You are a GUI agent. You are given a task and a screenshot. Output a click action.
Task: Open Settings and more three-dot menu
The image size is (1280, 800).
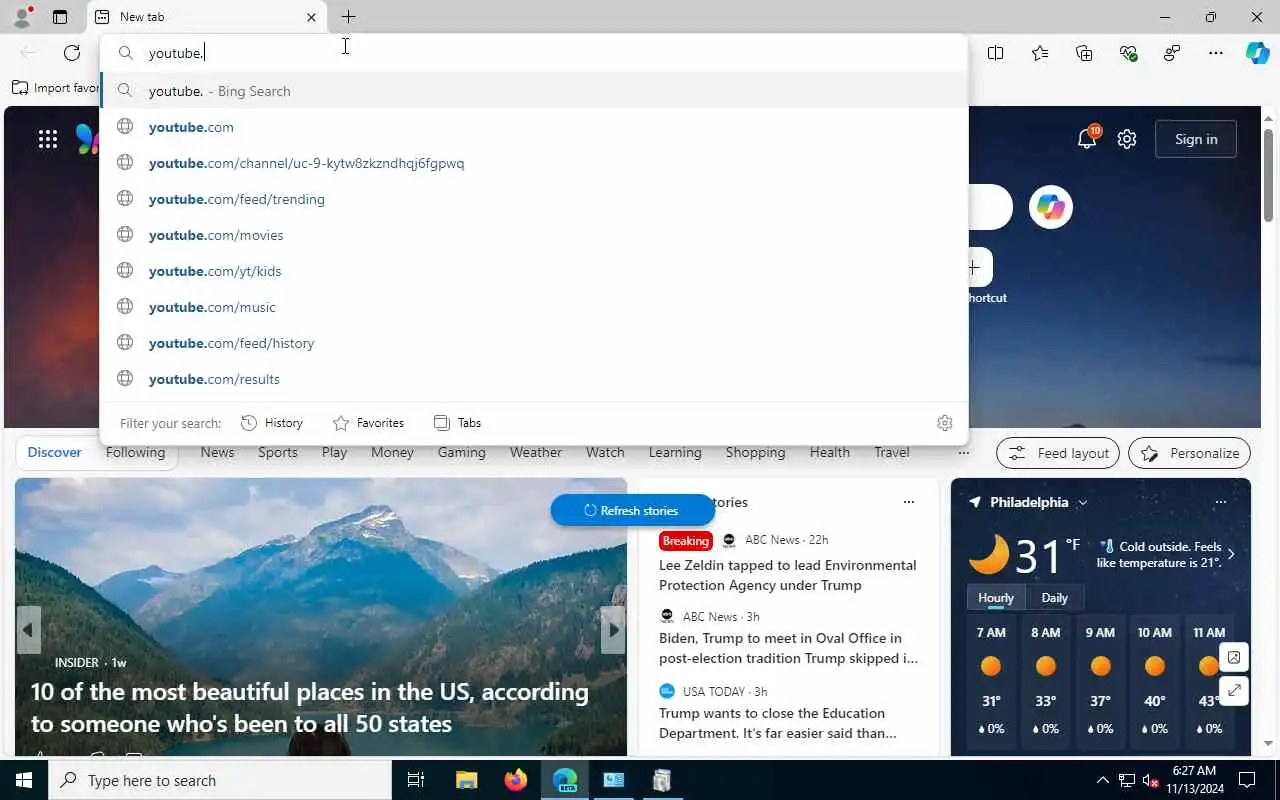1216,53
